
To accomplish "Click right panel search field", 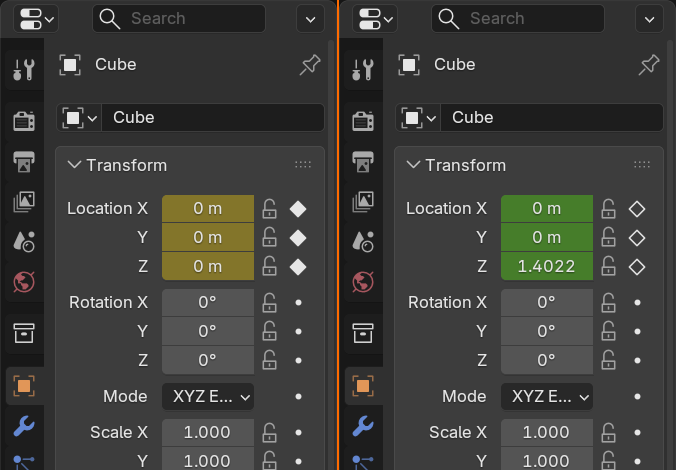I will tap(518, 19).
